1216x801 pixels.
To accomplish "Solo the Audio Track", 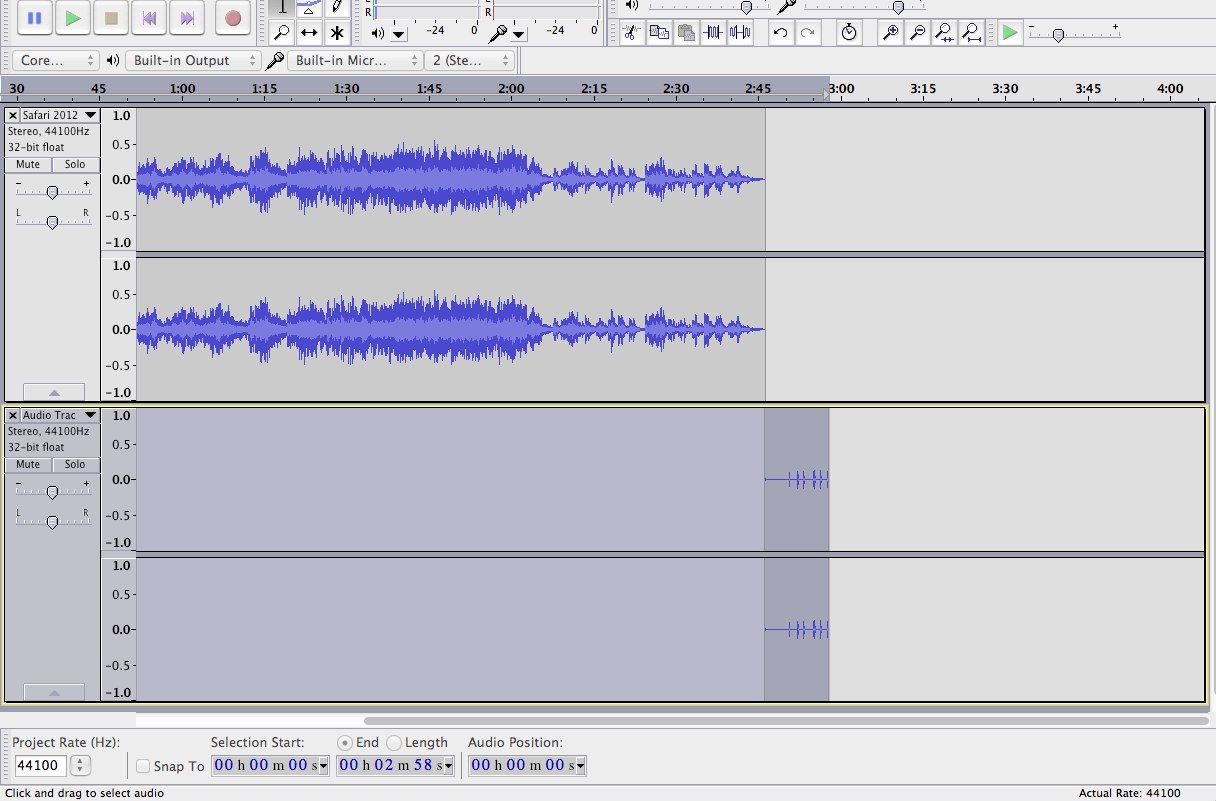I will 75,464.
